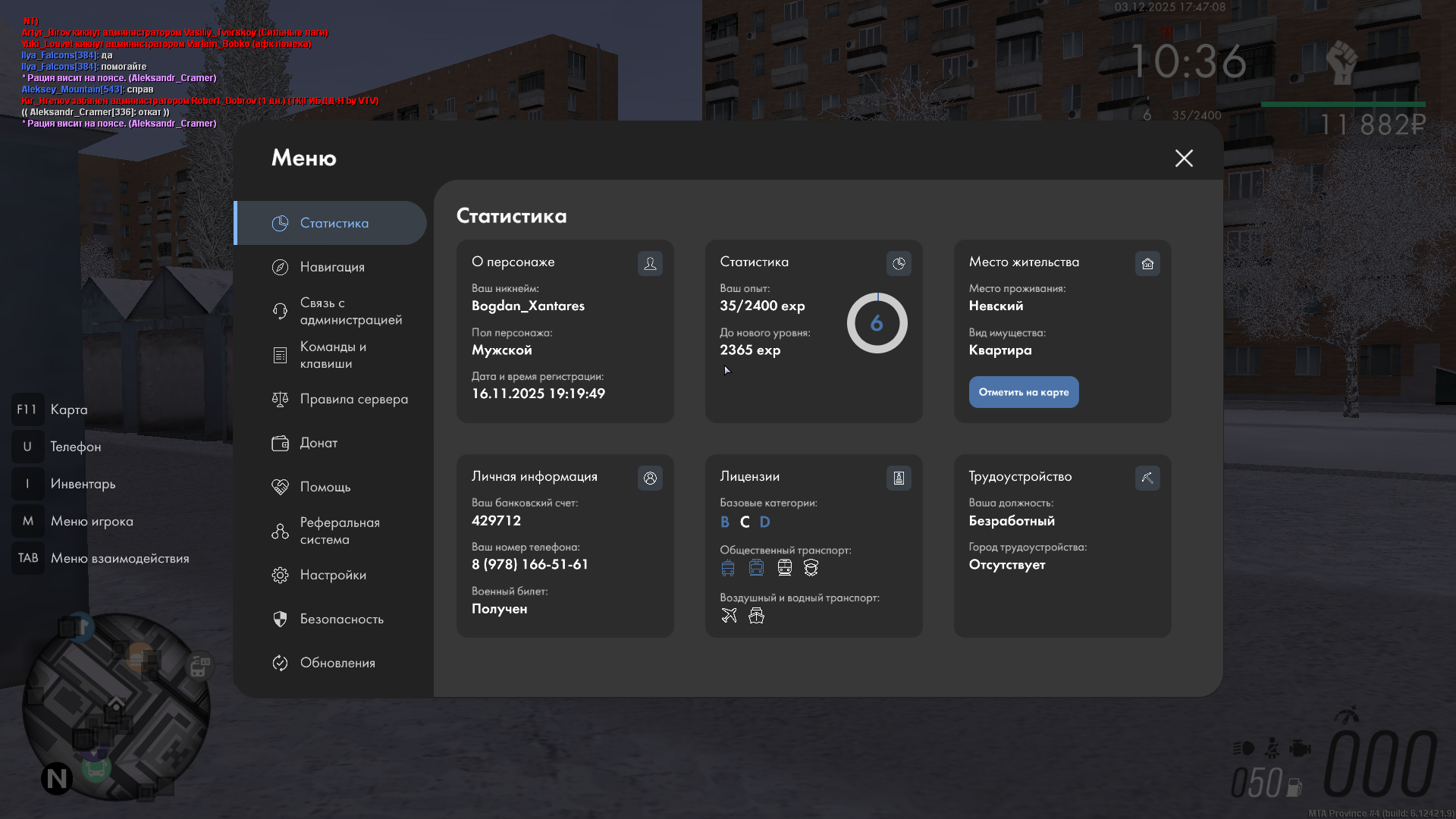Click the house icon in Место жительства card
Screen dimensions: 1456x819
[1147, 263]
